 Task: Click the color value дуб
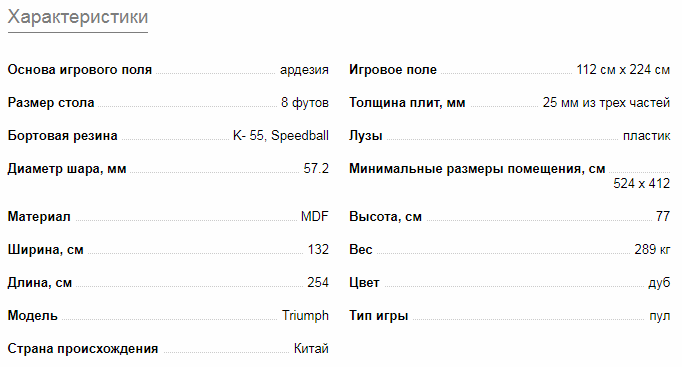point(659,283)
